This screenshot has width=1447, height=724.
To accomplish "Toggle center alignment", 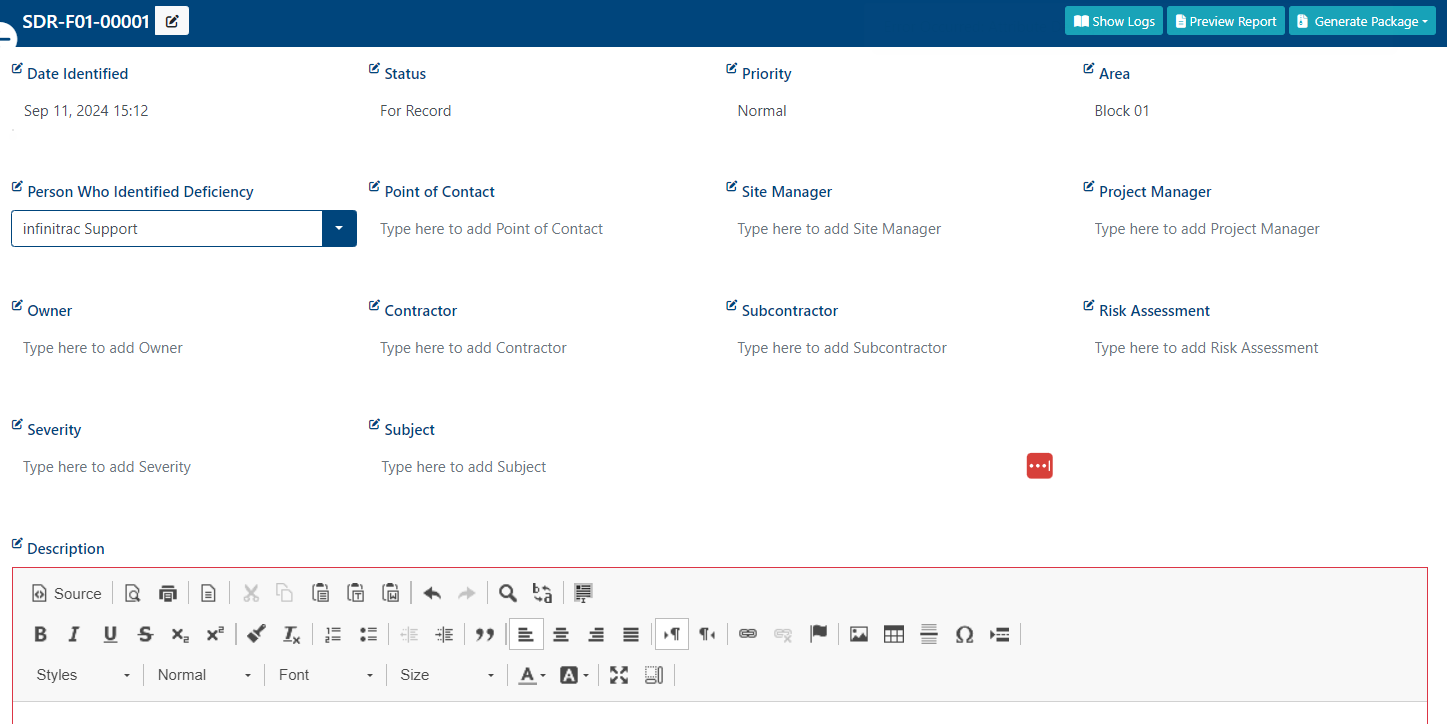I will [561, 634].
